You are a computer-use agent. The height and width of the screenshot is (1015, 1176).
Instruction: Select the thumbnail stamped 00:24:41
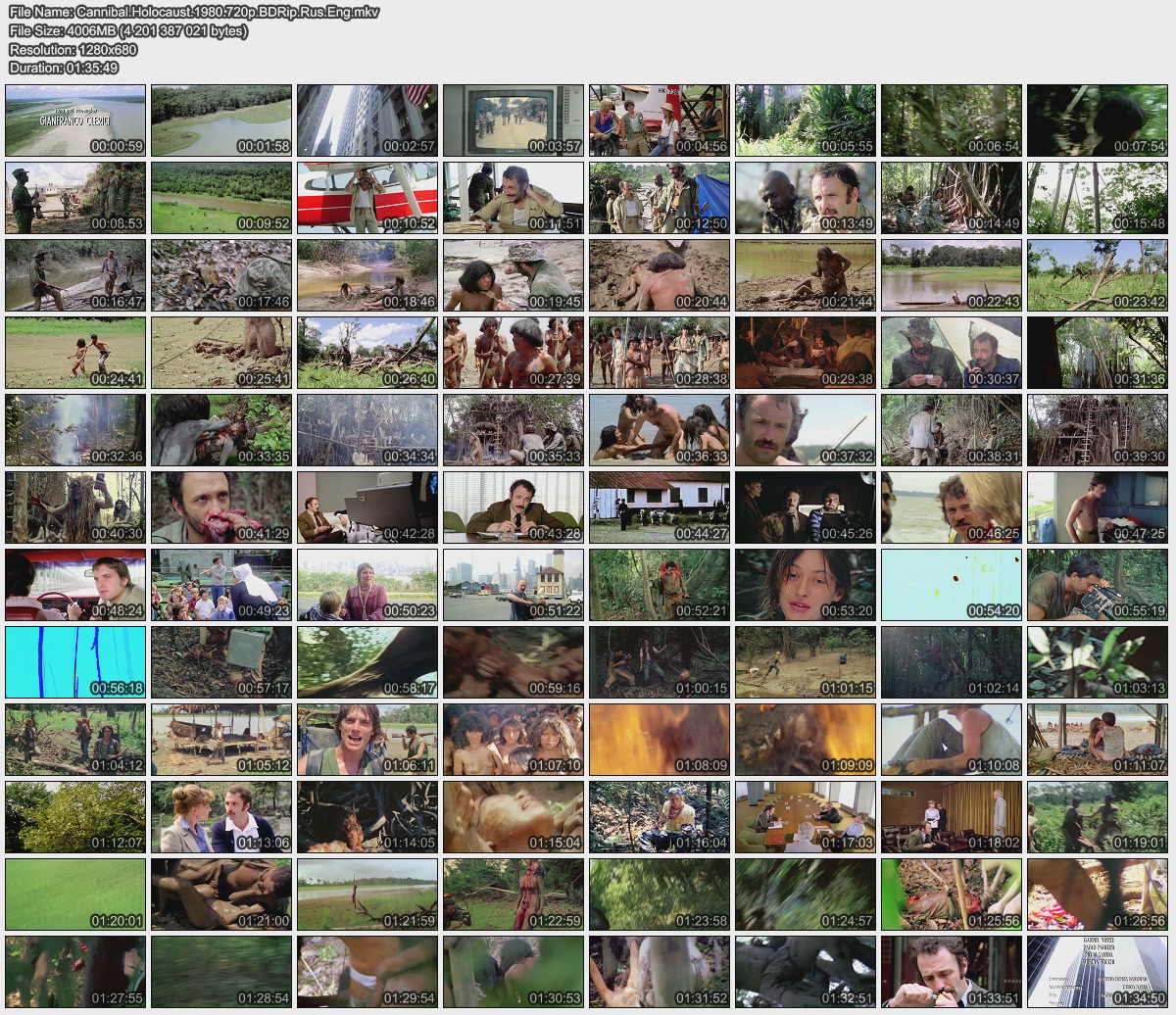[75, 353]
